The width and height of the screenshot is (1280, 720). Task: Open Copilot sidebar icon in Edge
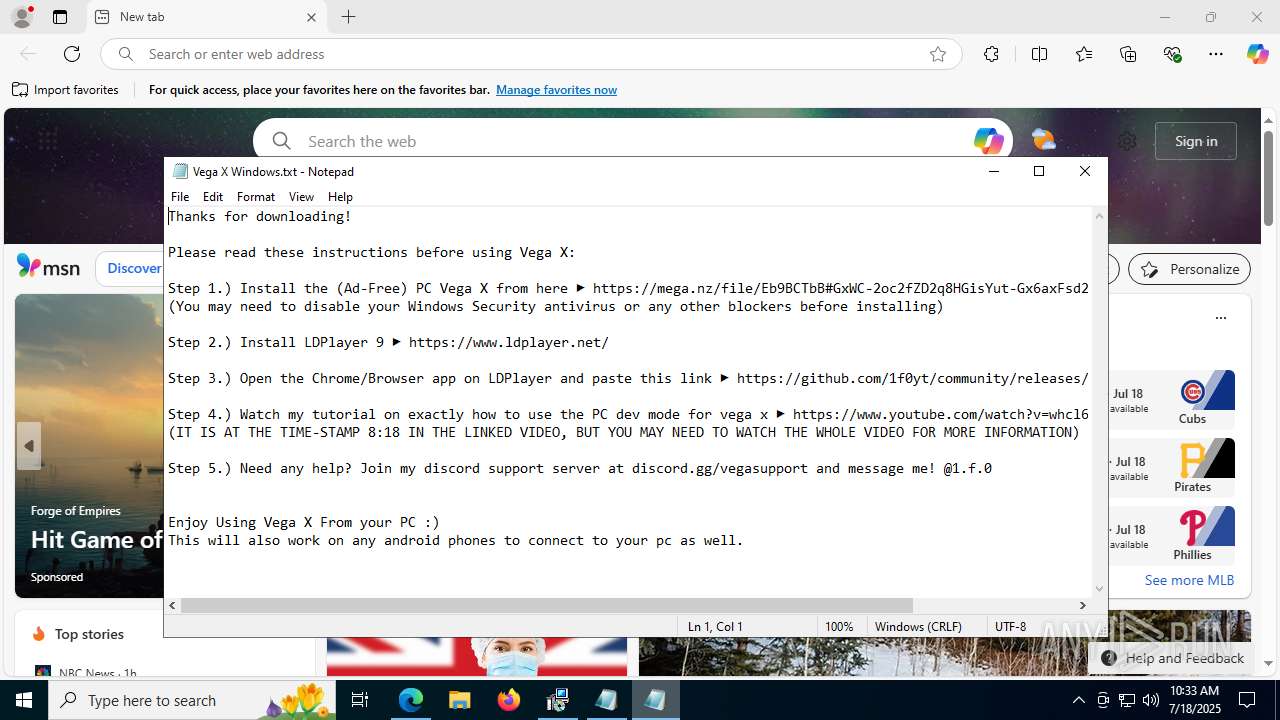click(x=1257, y=54)
